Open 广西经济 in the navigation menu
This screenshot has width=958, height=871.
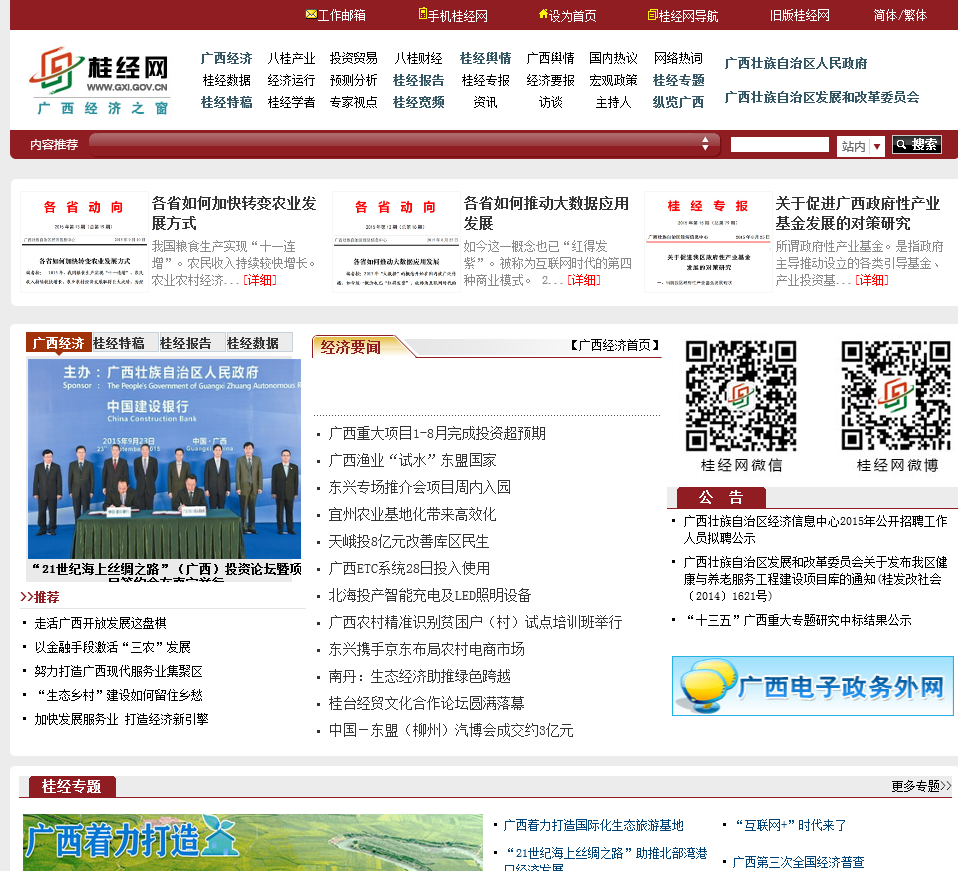coord(226,58)
